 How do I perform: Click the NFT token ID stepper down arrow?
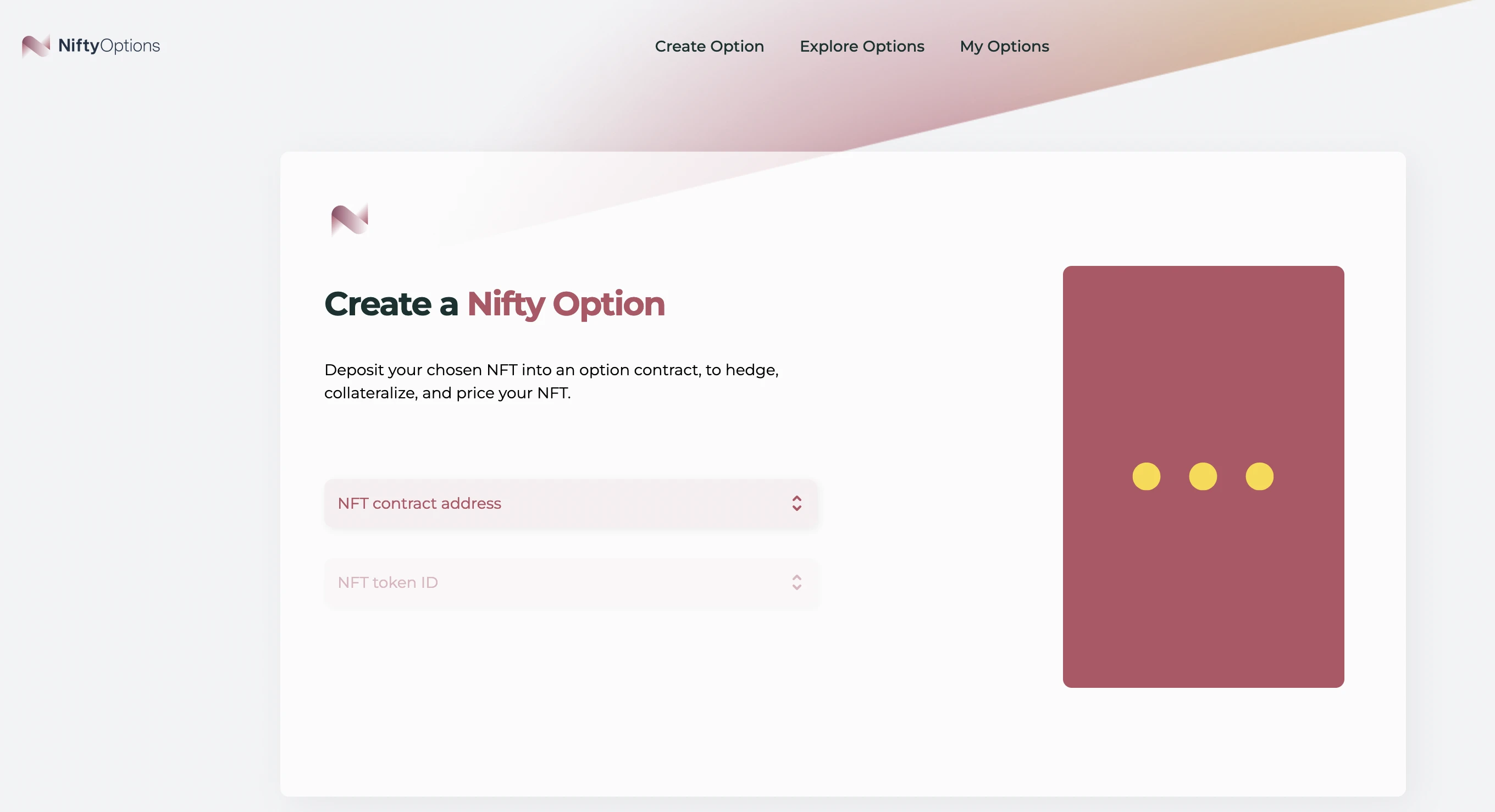tap(797, 587)
